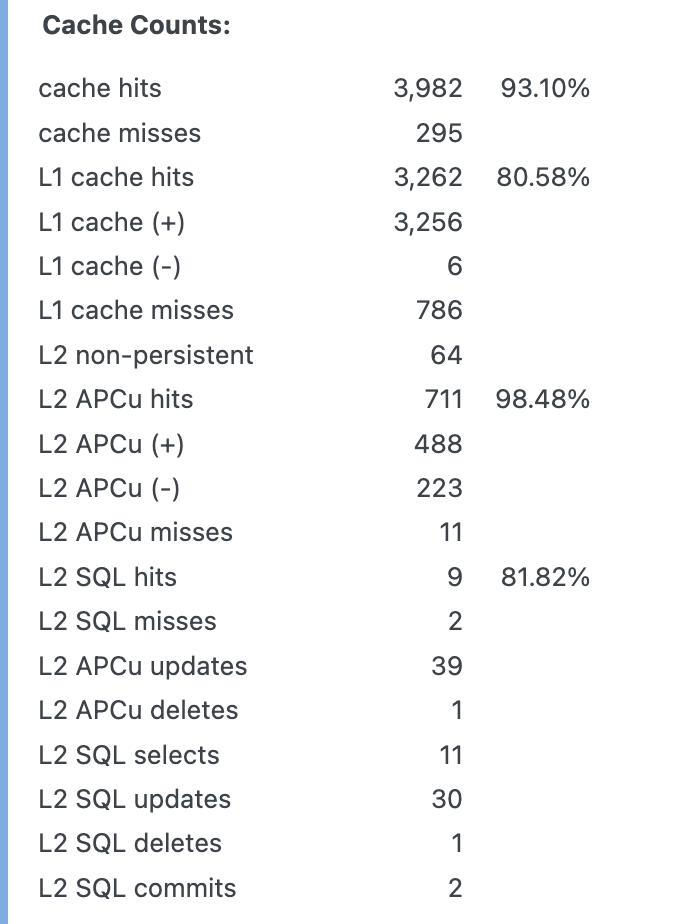Click the 295 cache misses value

[439, 133]
